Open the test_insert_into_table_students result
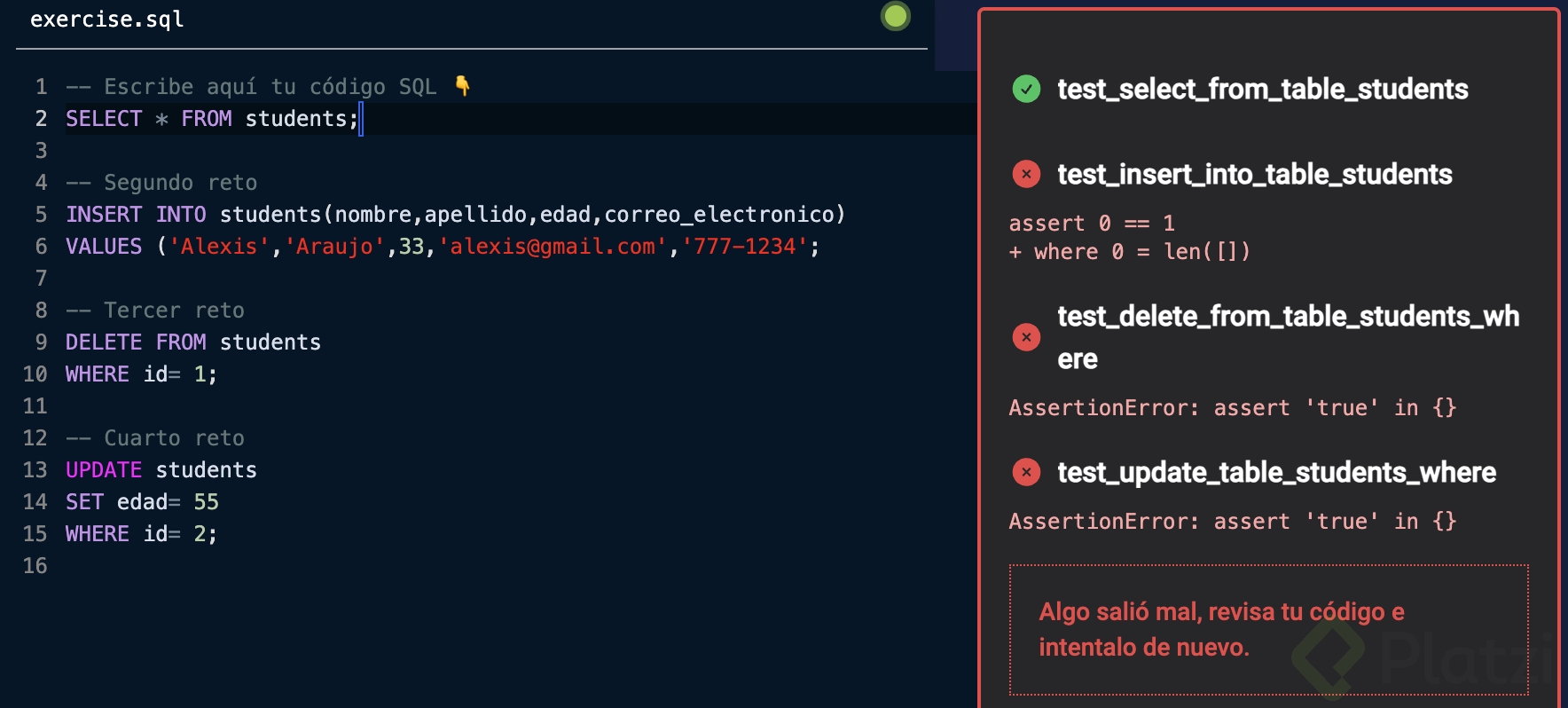This screenshot has width=1568, height=708. point(1254,174)
